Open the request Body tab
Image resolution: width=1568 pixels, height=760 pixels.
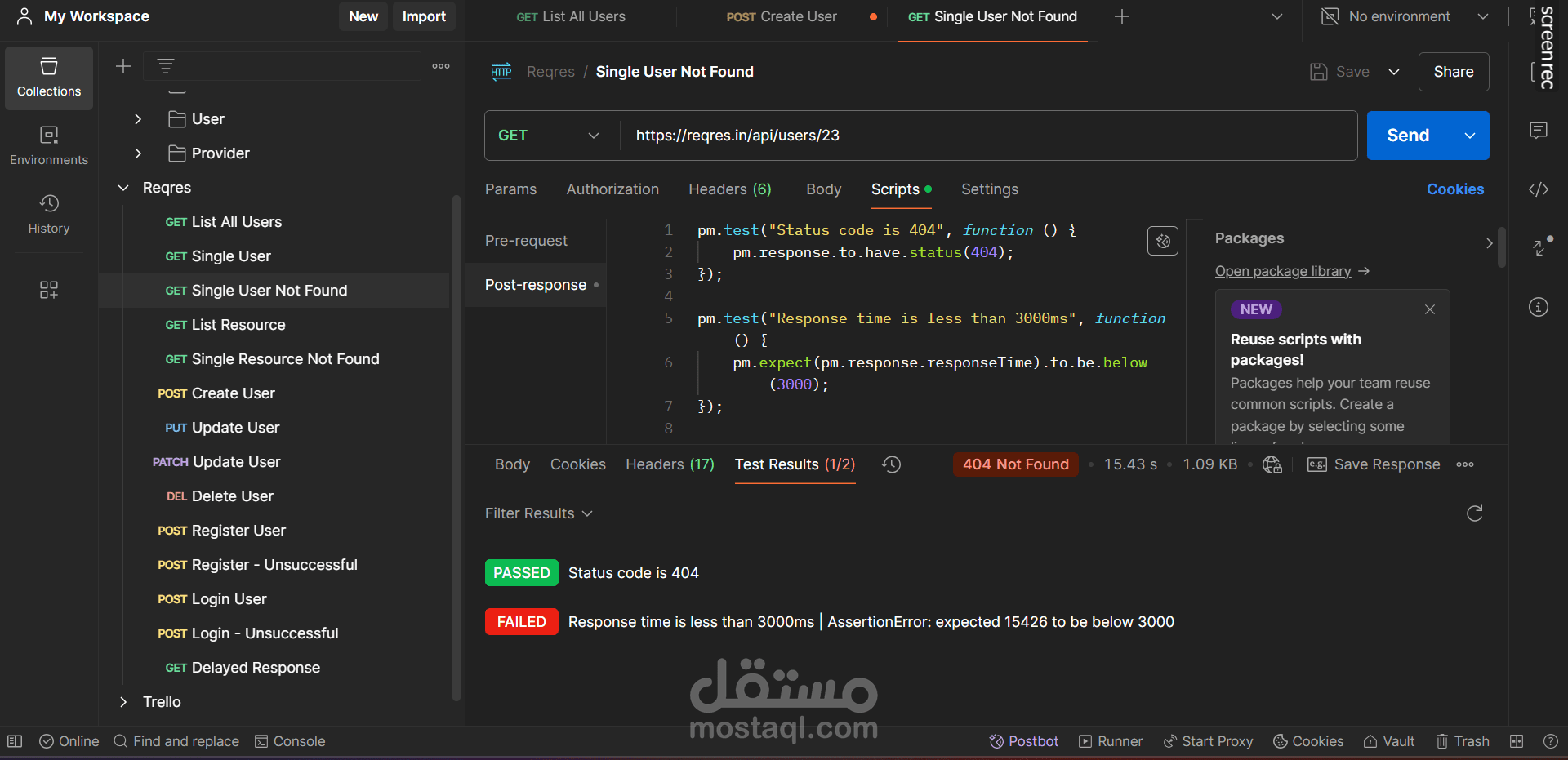point(823,189)
